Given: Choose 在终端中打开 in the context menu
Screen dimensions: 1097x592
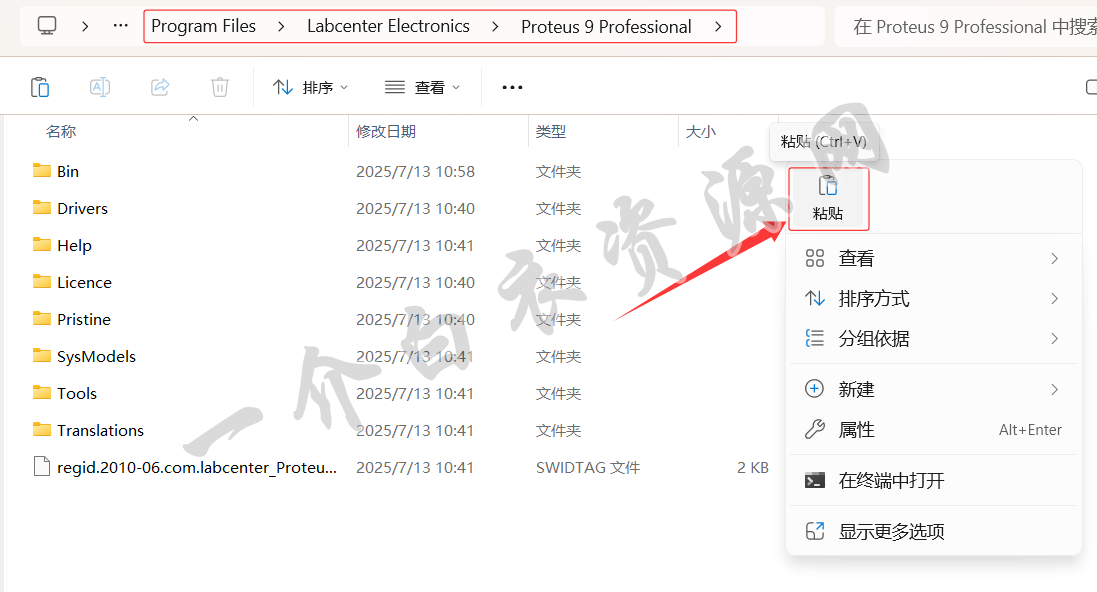Looking at the screenshot, I should [x=933, y=481].
